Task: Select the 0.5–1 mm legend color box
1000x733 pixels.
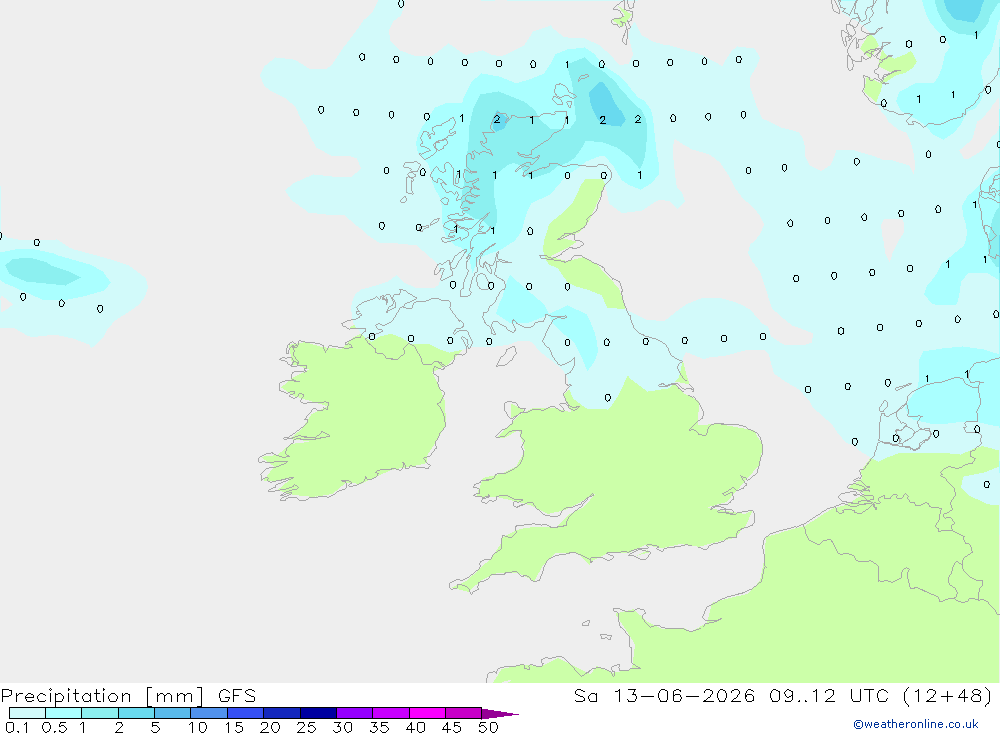Action: tap(64, 713)
